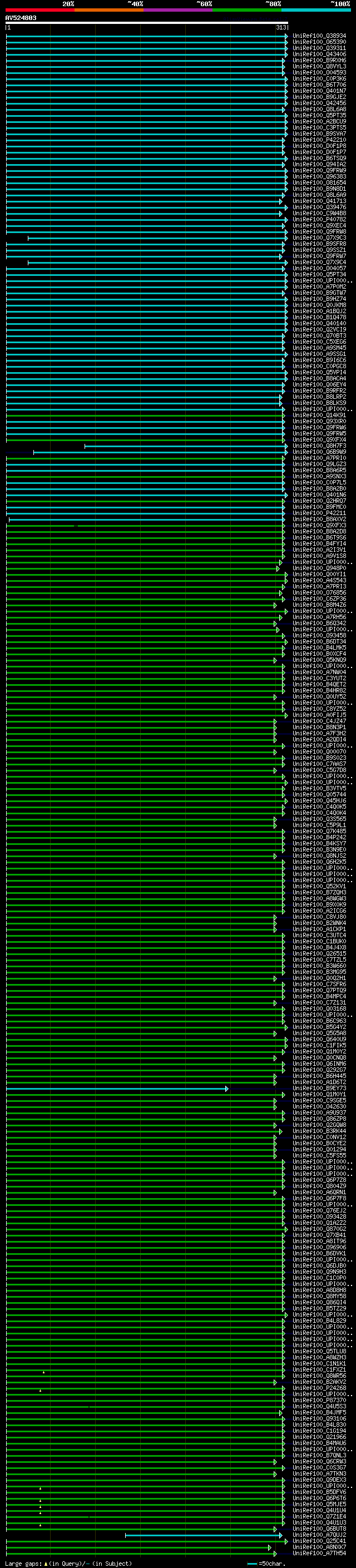Click the green ~80% identity color segment
Image resolution: width=356 pixels, height=1568 pixels.
247,11
